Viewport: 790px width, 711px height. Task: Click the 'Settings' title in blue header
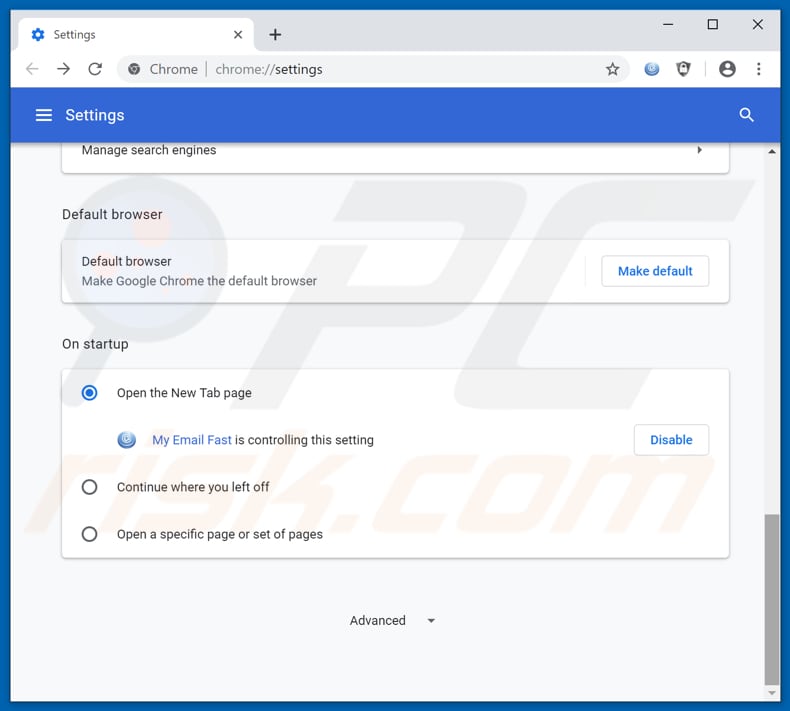click(x=95, y=115)
